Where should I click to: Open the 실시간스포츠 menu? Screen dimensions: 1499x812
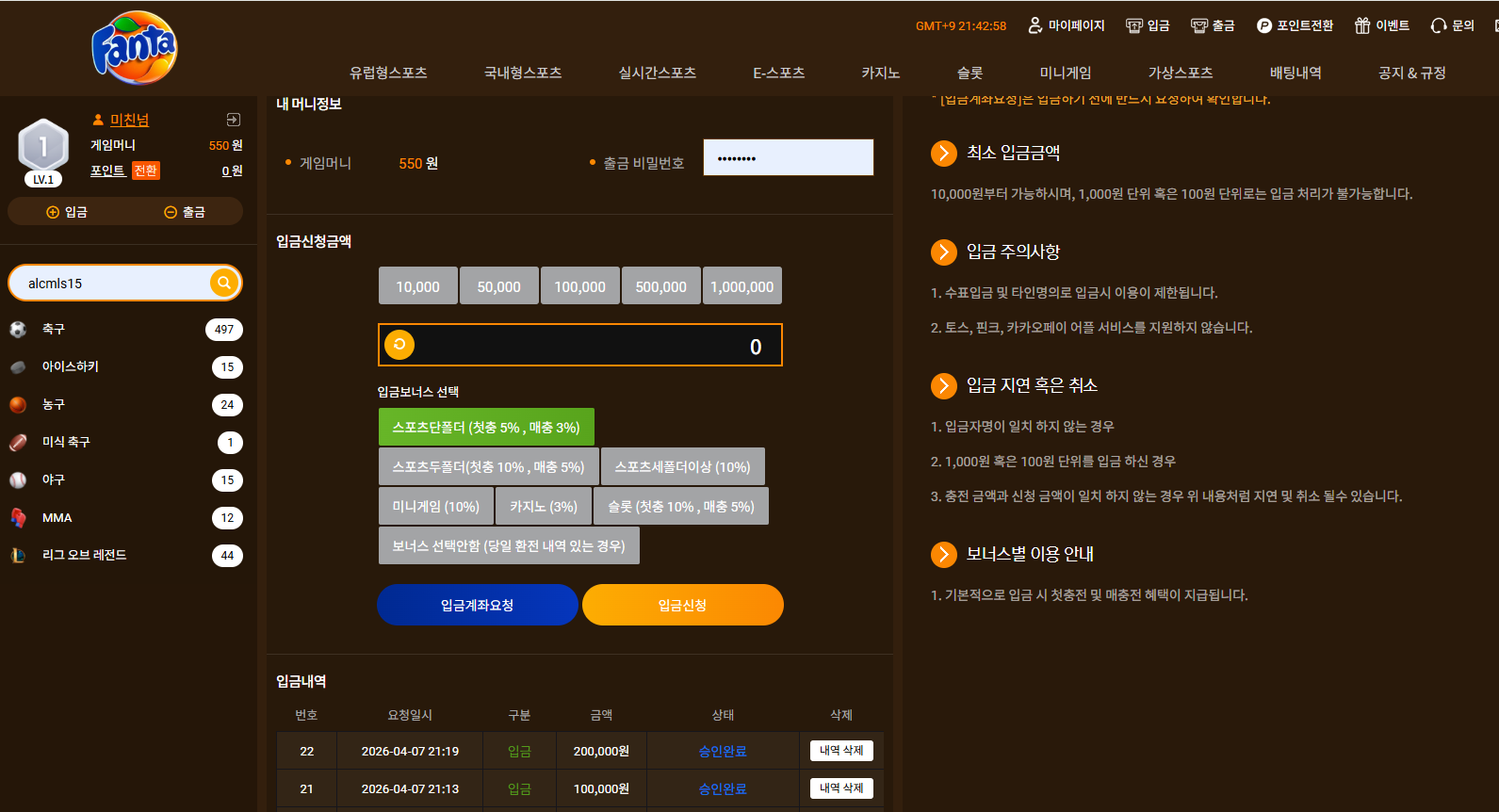pyautogui.click(x=657, y=73)
